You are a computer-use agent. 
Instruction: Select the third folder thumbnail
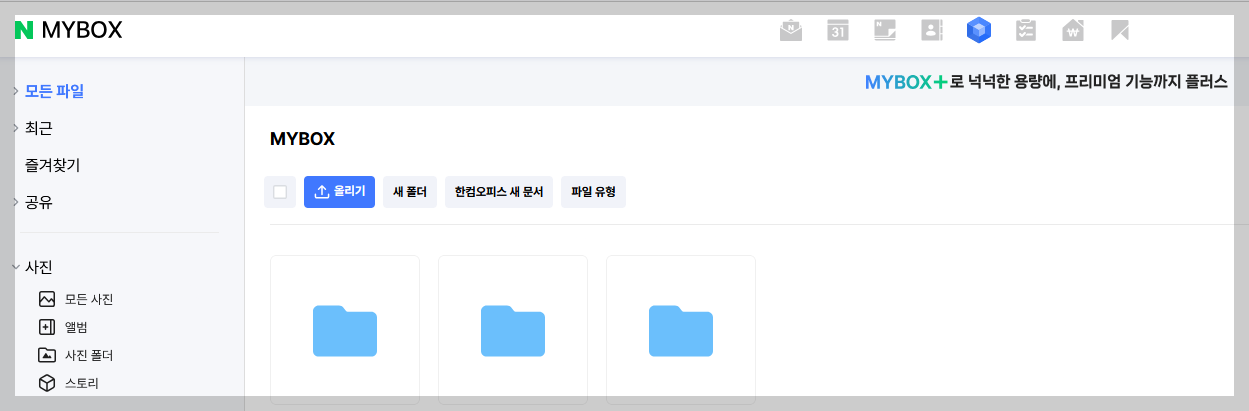[x=681, y=330]
